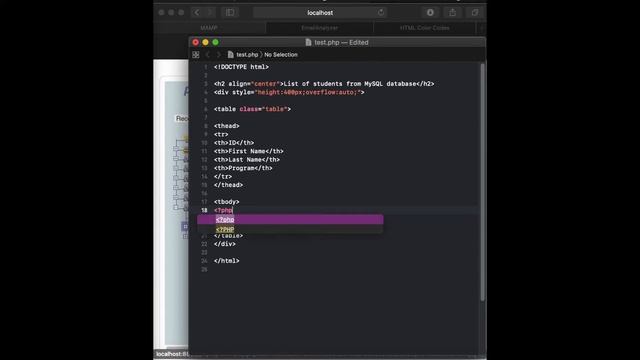Click the editor's vertical scrollbar
This screenshot has height=360, width=640.
[x=483, y=182]
